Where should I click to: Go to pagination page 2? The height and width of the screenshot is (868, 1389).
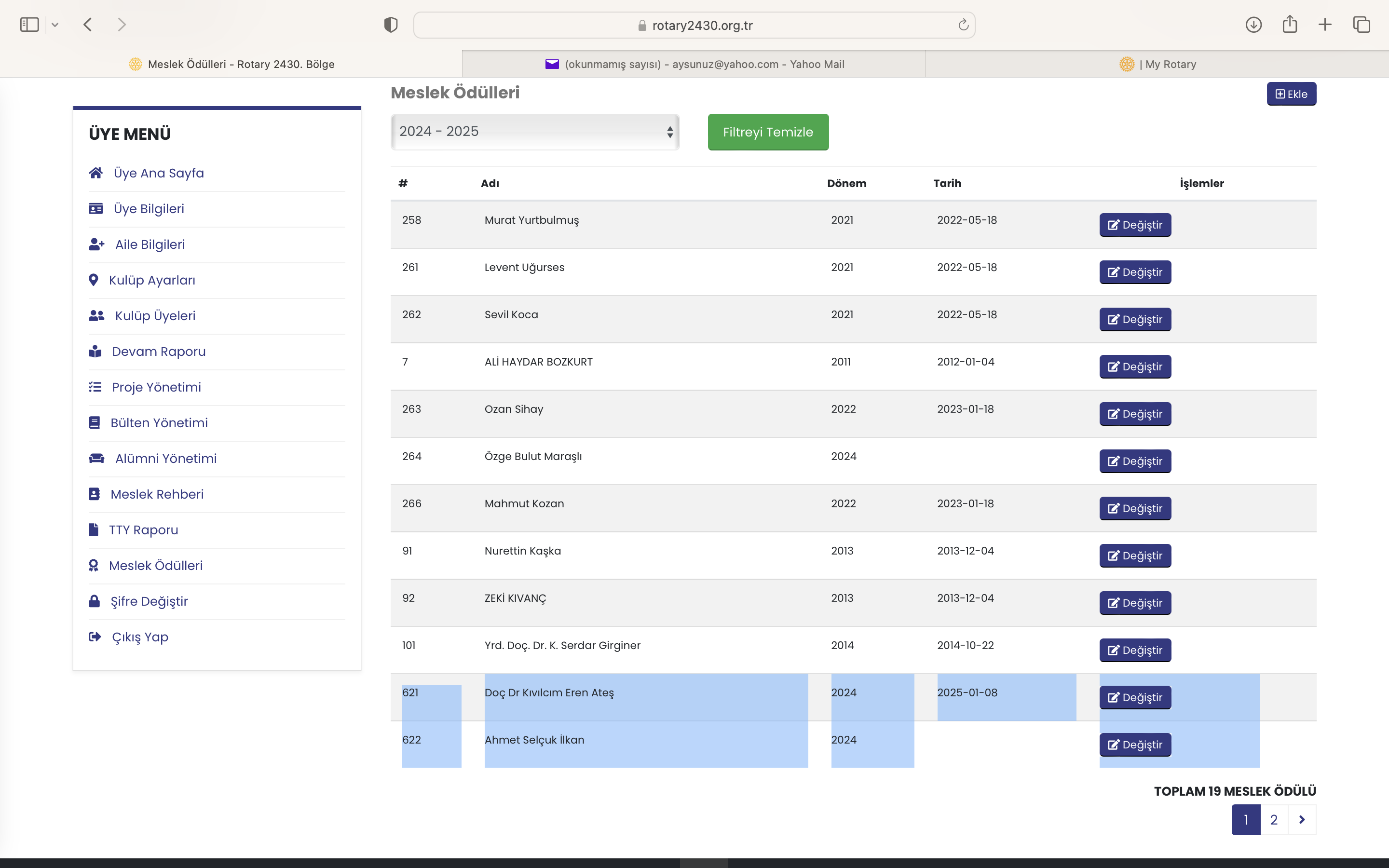pyautogui.click(x=1274, y=820)
